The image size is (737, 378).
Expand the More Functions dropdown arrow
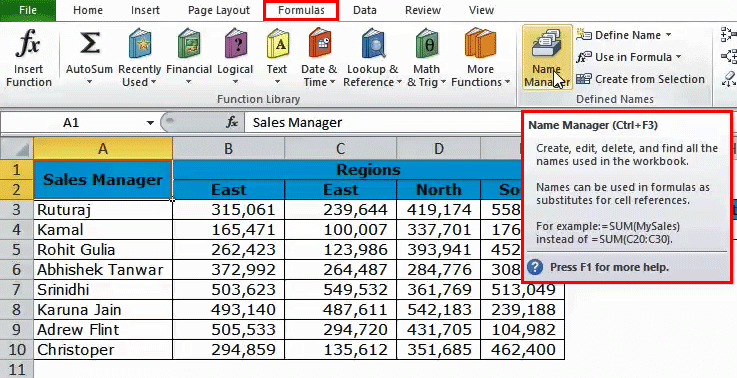[507, 82]
